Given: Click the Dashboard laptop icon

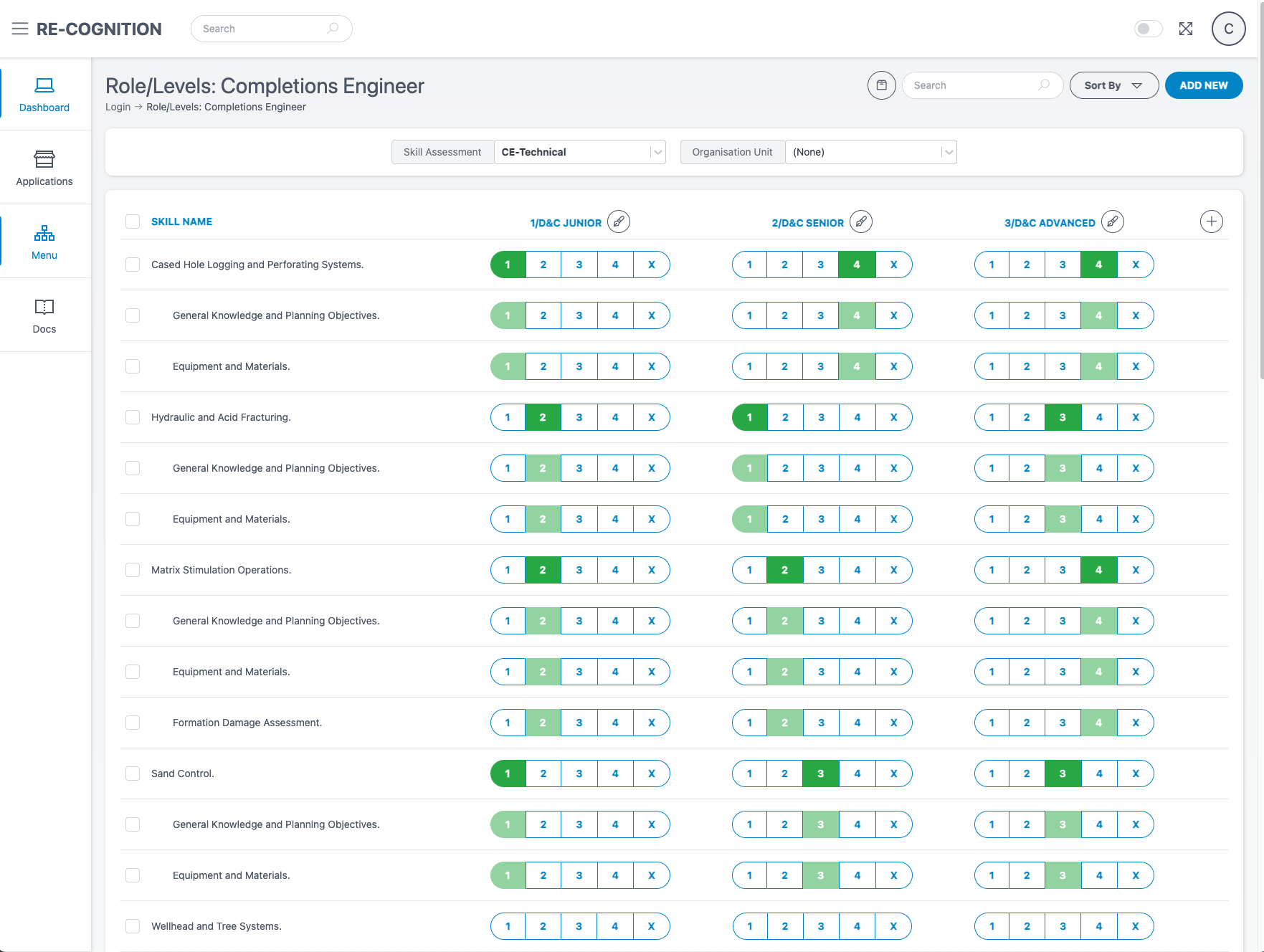Looking at the screenshot, I should [44, 85].
